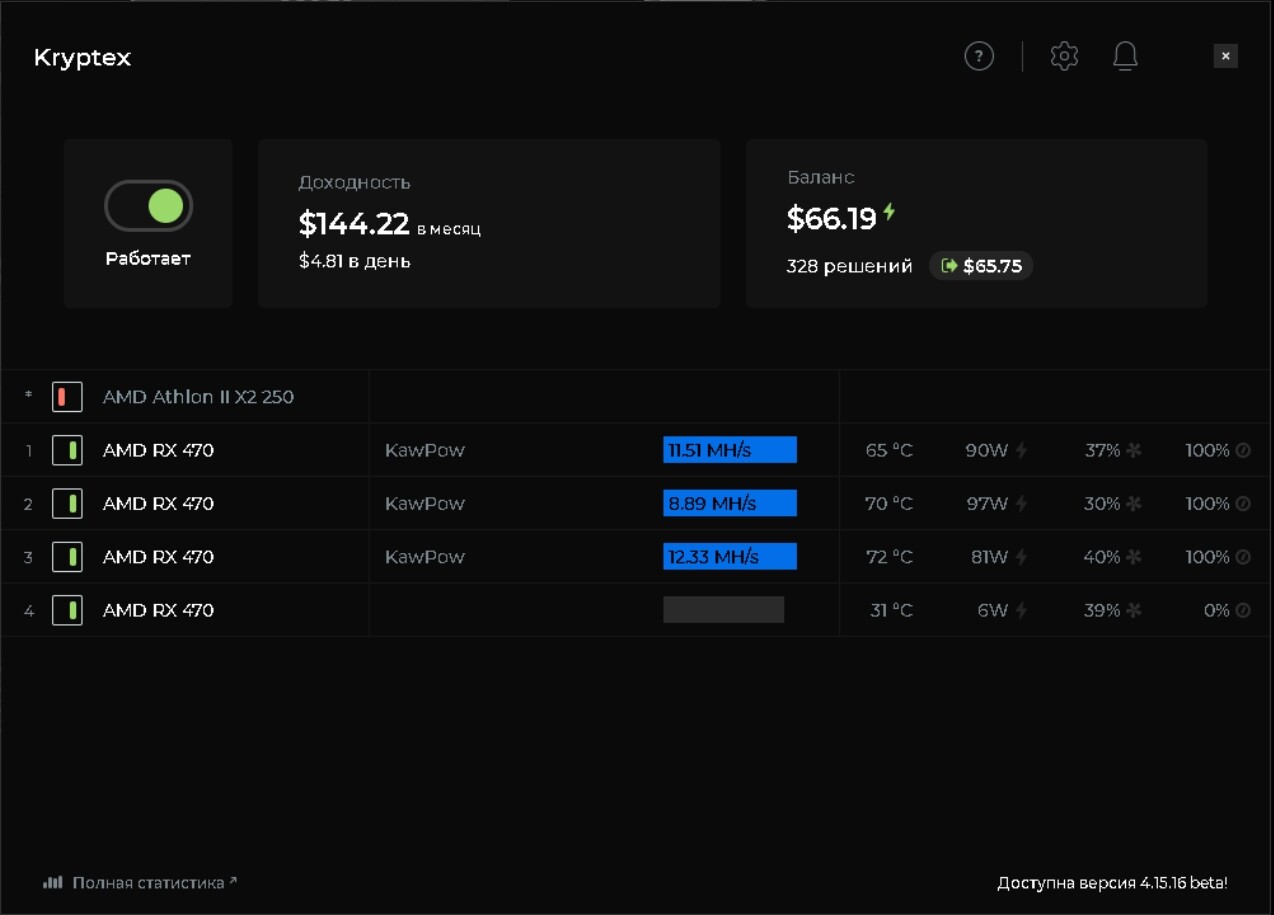Click the load gauge icon in the 72 °C row
This screenshot has height=915, width=1274.
click(x=1243, y=557)
